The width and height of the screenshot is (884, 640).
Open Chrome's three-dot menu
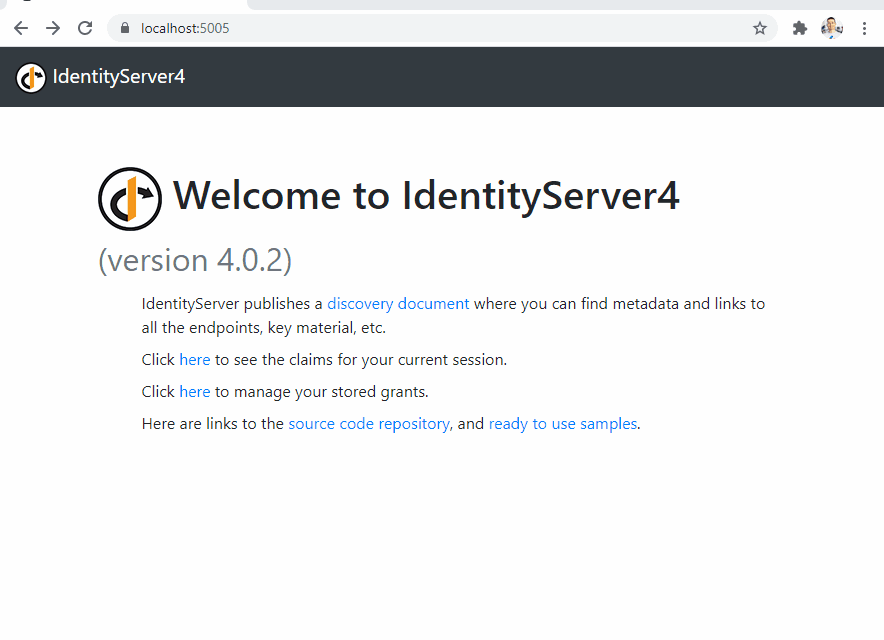click(864, 28)
